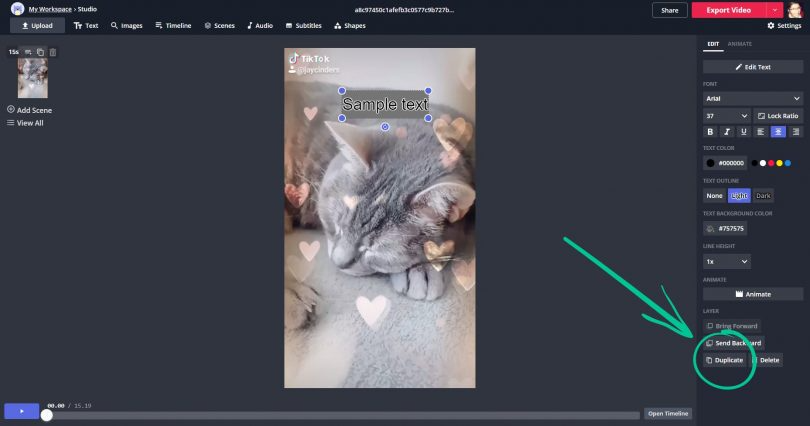Image resolution: width=810 pixels, height=426 pixels.
Task: Open the Shapes tool
Action: pos(349,25)
